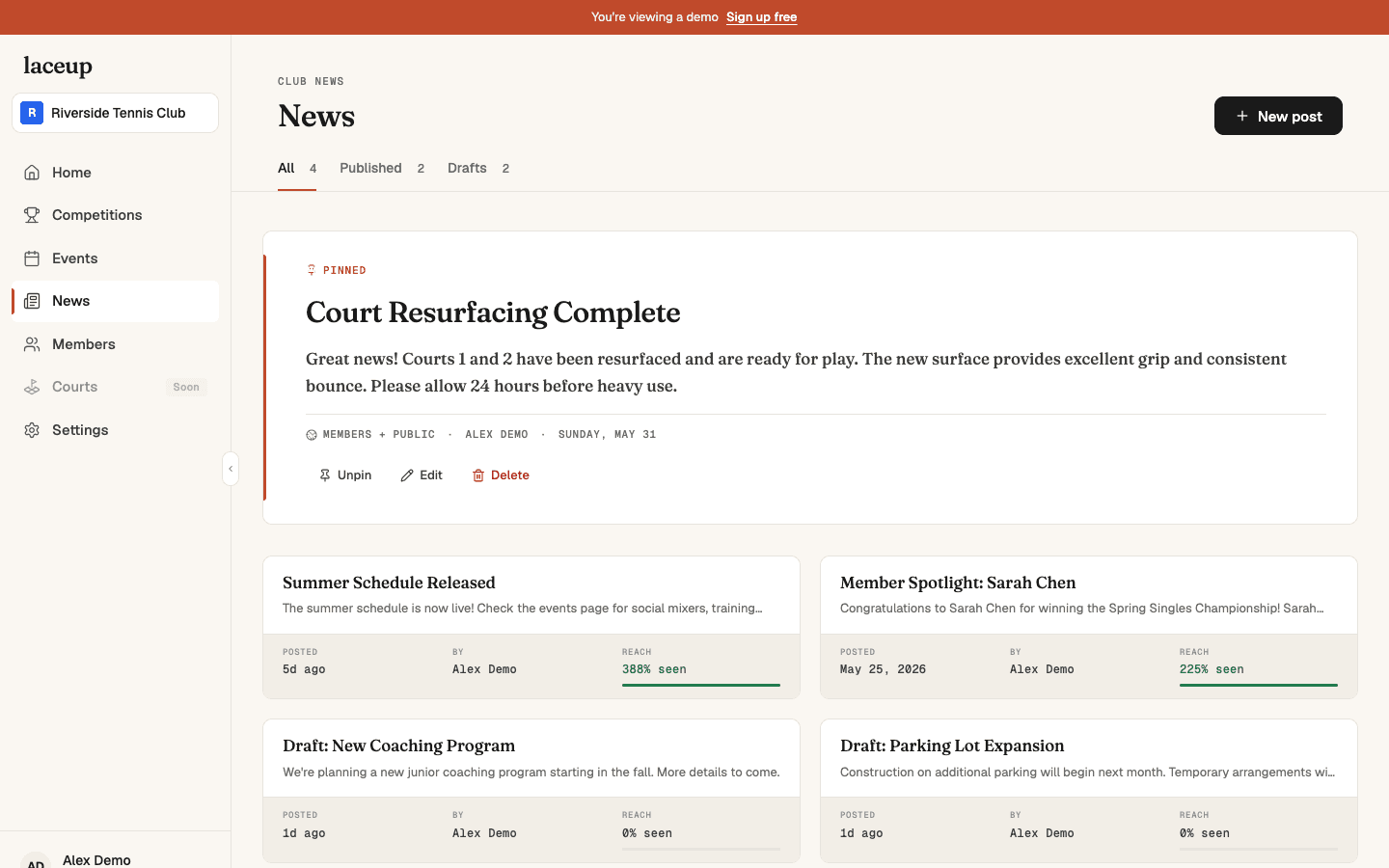
Task: Click the 'You're viewing a demo' banner text
Action: (655, 17)
